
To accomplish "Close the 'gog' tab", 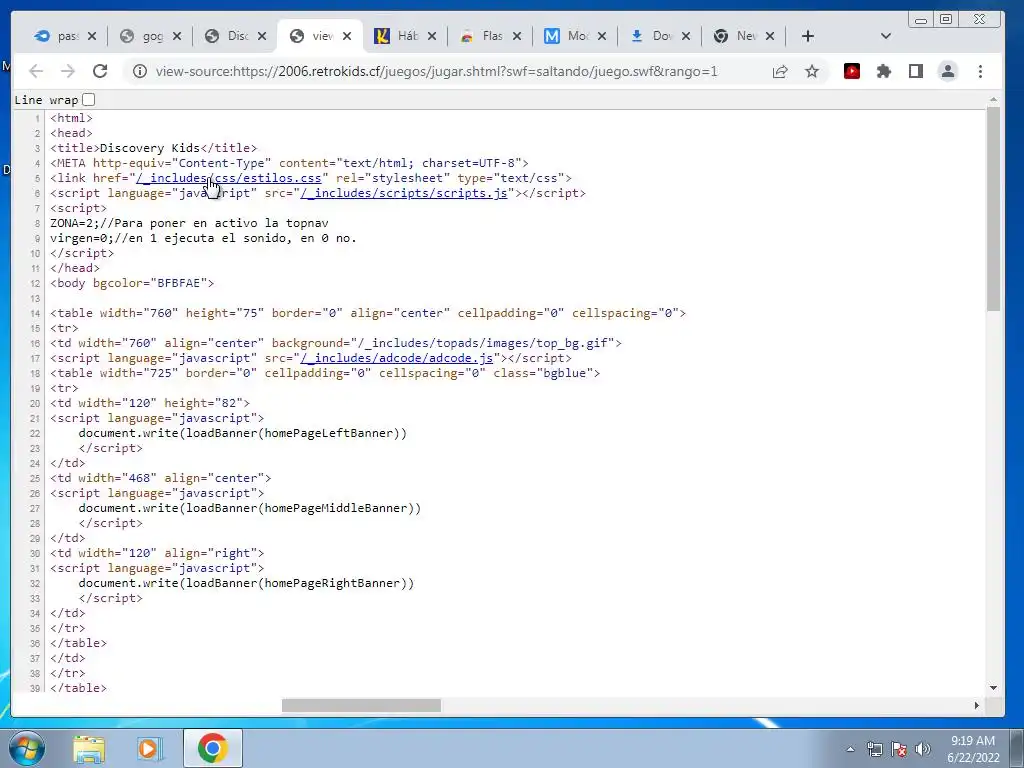I will pos(177,36).
